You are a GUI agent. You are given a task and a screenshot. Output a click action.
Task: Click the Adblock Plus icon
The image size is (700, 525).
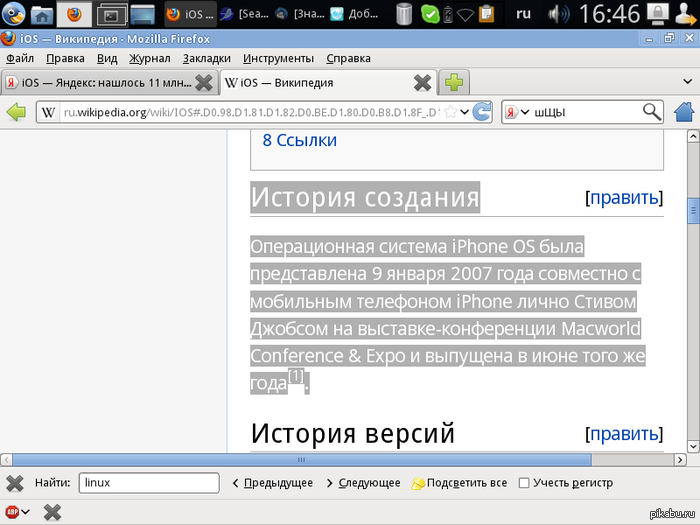coord(11,512)
